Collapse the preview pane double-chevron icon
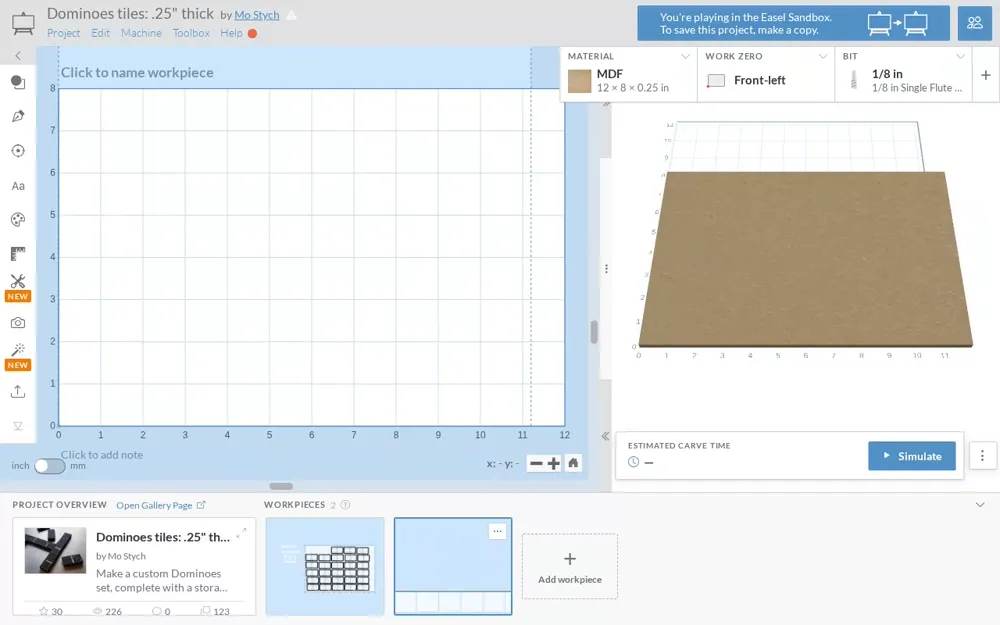The height and width of the screenshot is (625, 1000). [x=605, y=436]
